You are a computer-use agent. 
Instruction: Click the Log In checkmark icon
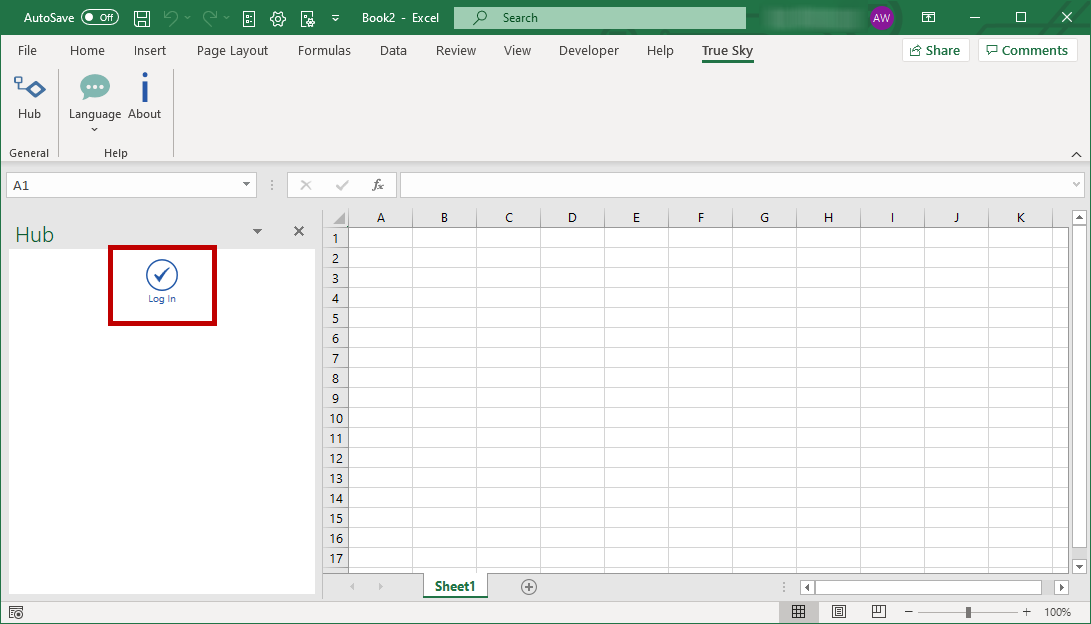(x=162, y=275)
